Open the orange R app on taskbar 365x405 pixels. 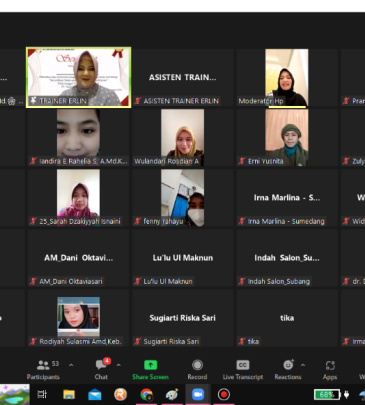tap(120, 395)
